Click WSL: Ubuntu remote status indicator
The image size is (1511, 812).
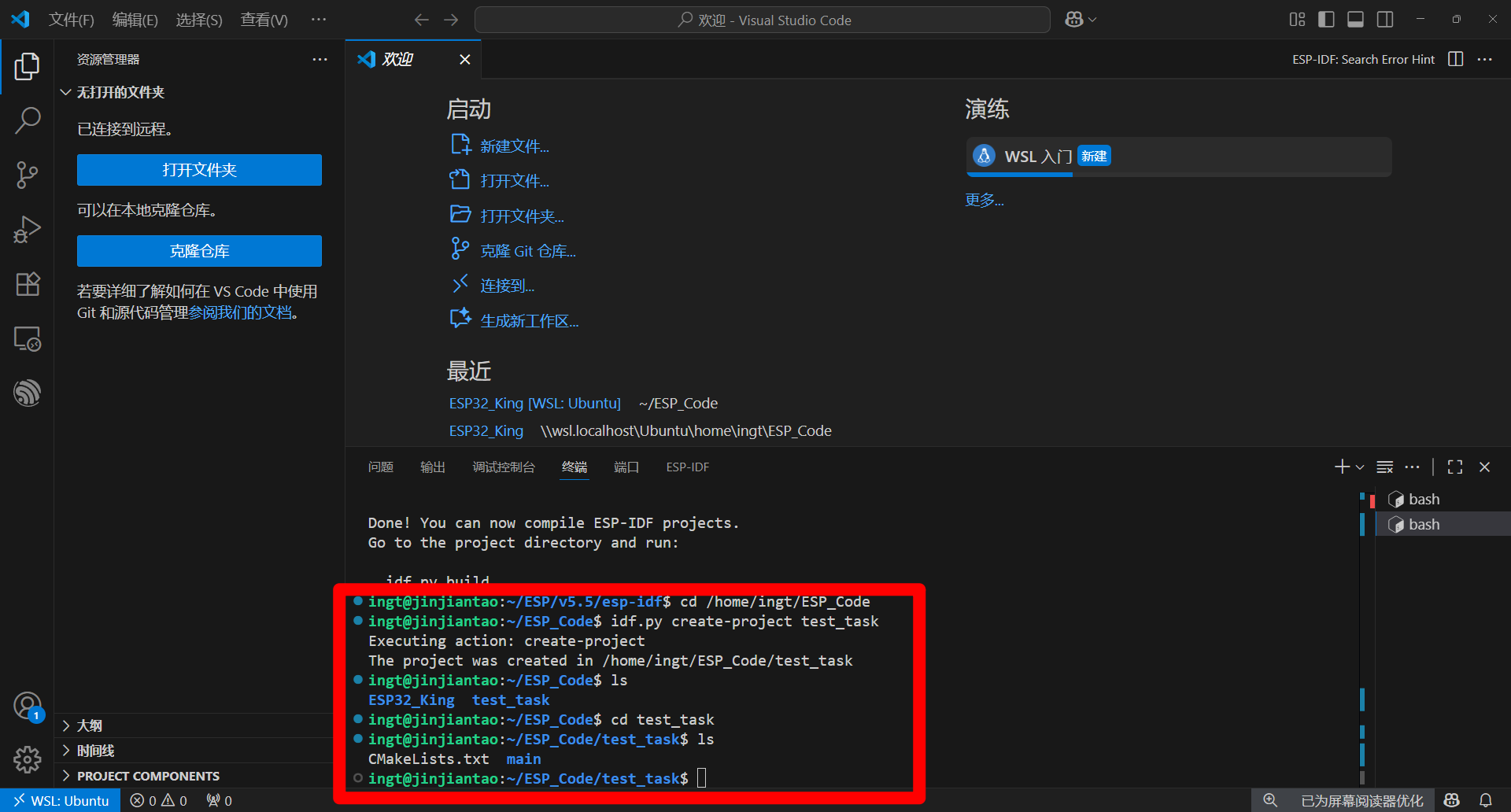(x=61, y=800)
